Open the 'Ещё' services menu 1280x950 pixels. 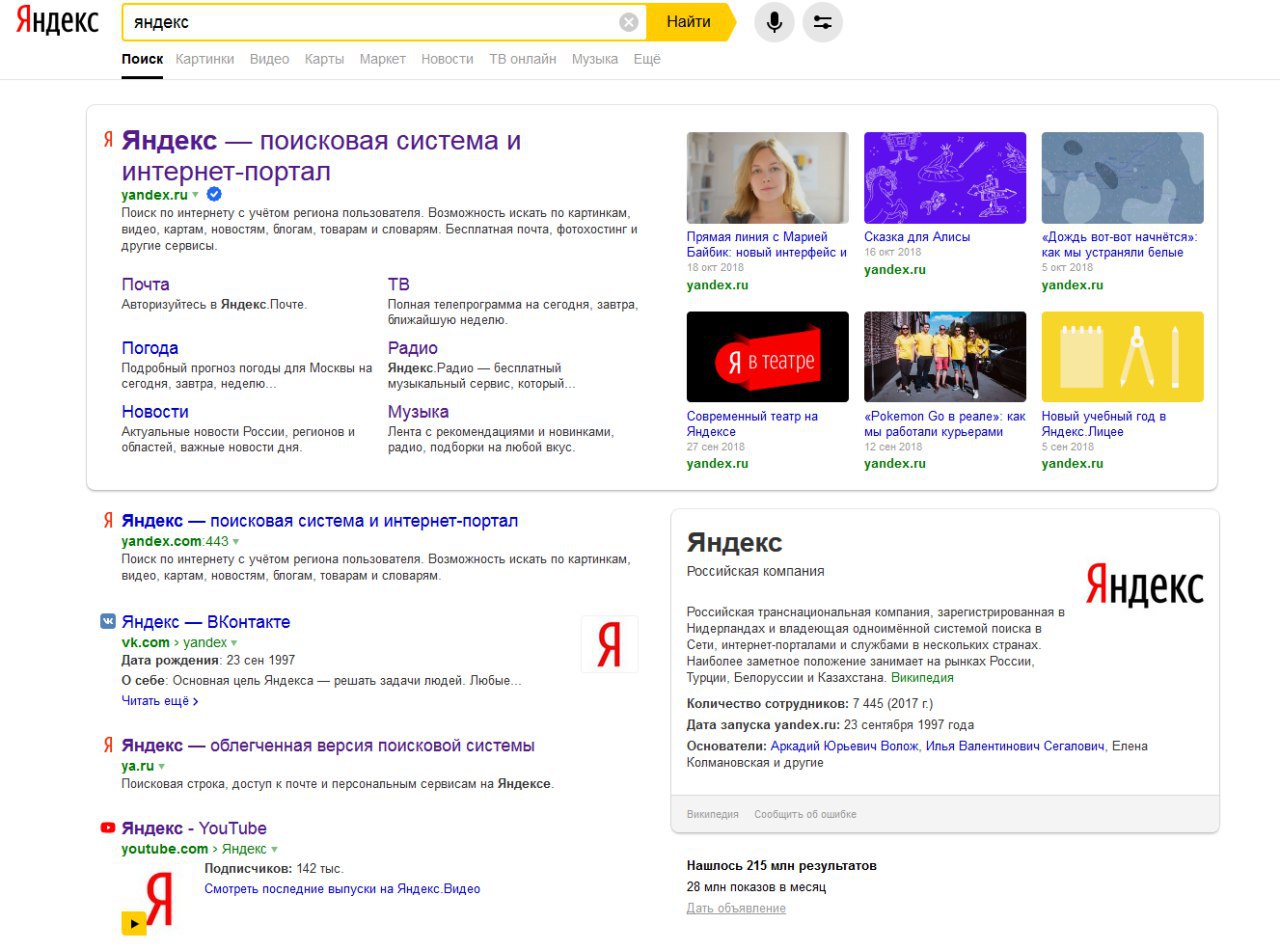647,59
